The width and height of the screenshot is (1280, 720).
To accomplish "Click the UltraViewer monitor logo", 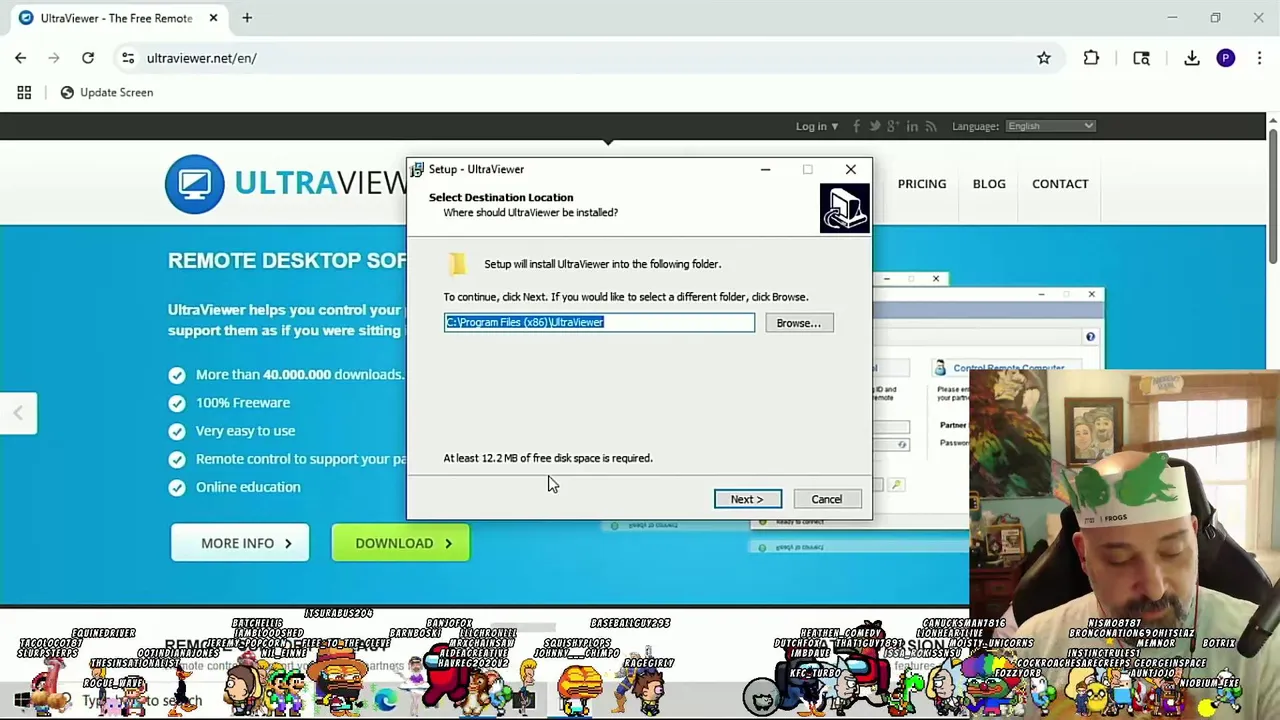I will (x=195, y=184).
